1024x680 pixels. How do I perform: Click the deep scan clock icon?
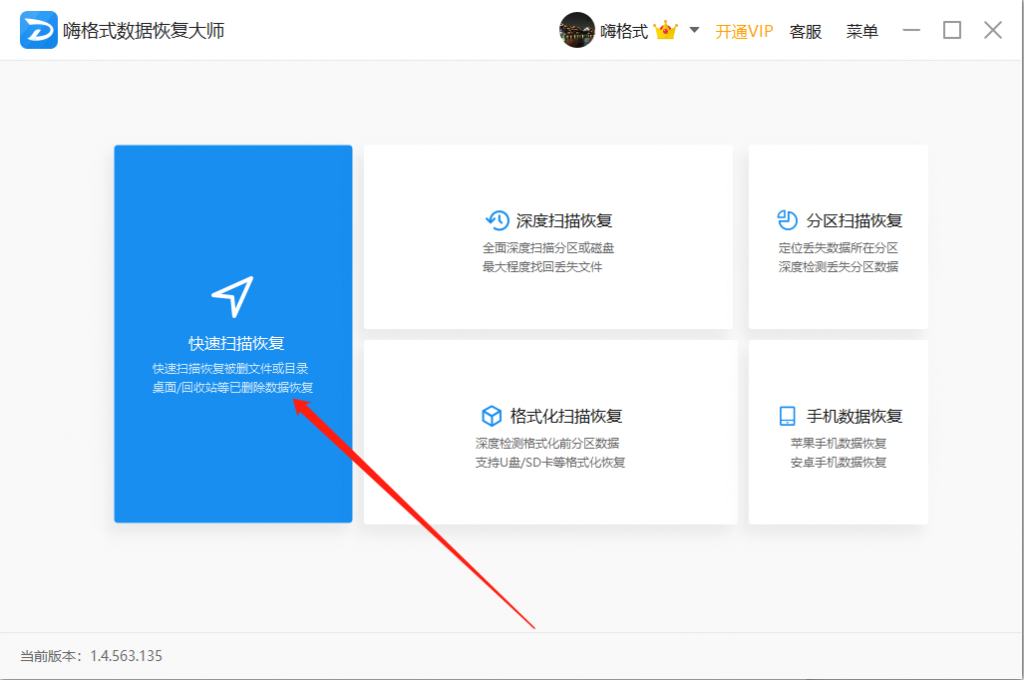coord(498,221)
